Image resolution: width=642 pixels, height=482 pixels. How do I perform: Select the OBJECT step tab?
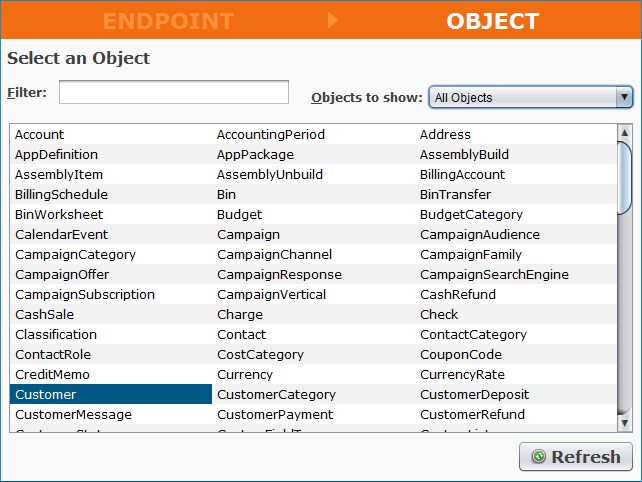pyautogui.click(x=492, y=21)
